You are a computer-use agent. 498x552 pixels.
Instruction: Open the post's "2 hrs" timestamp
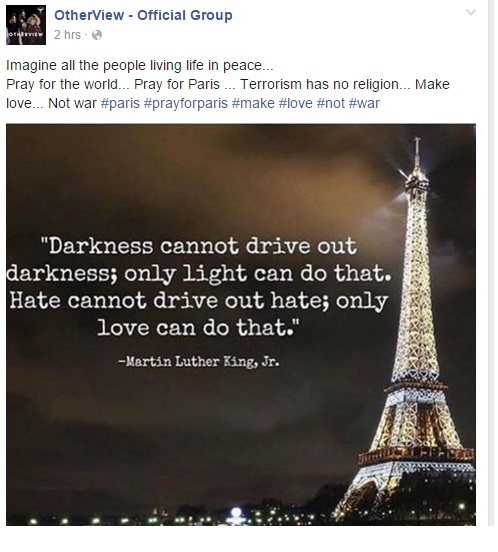67,35
